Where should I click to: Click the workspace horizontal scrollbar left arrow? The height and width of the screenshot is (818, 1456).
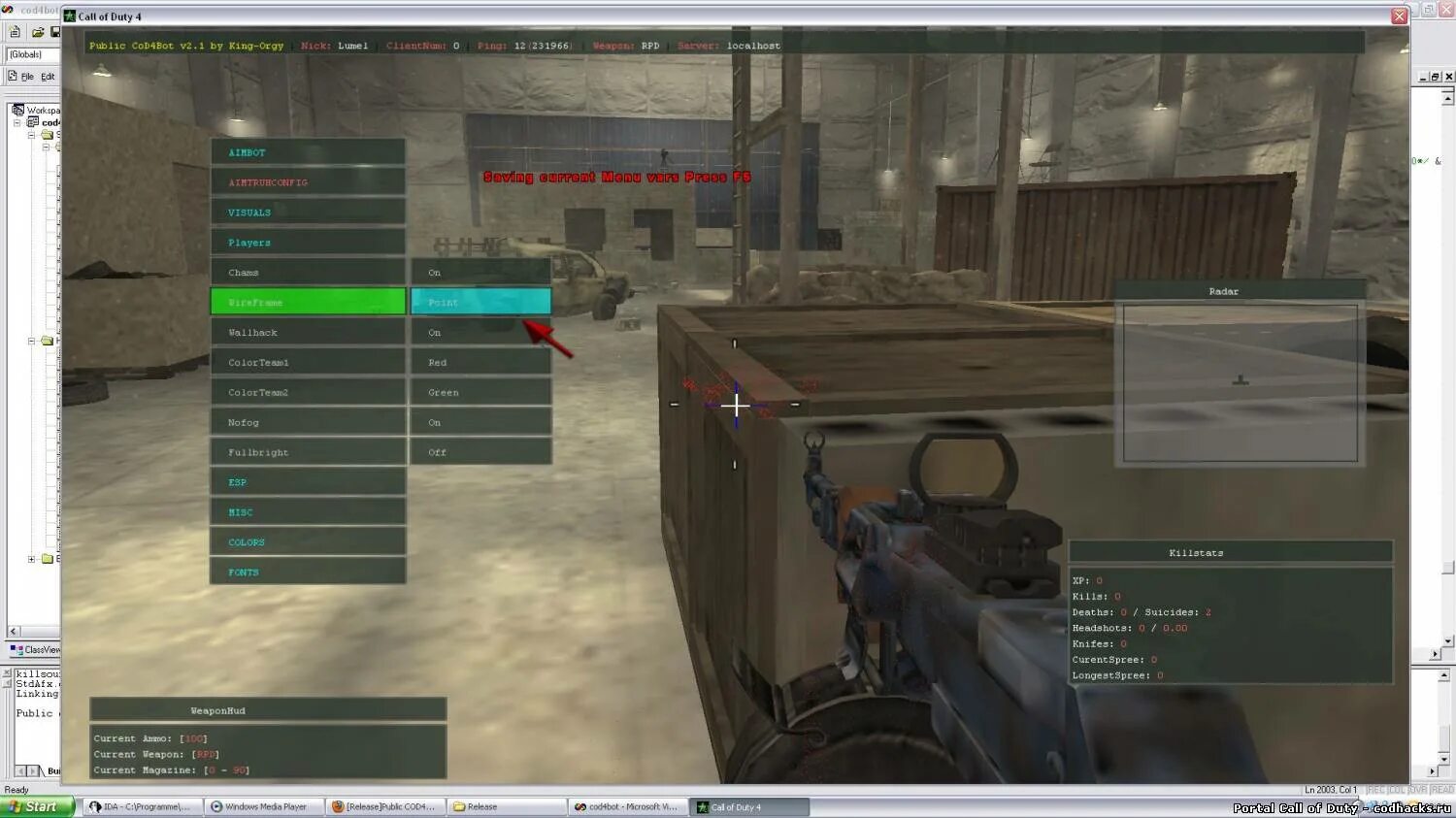[x=14, y=632]
